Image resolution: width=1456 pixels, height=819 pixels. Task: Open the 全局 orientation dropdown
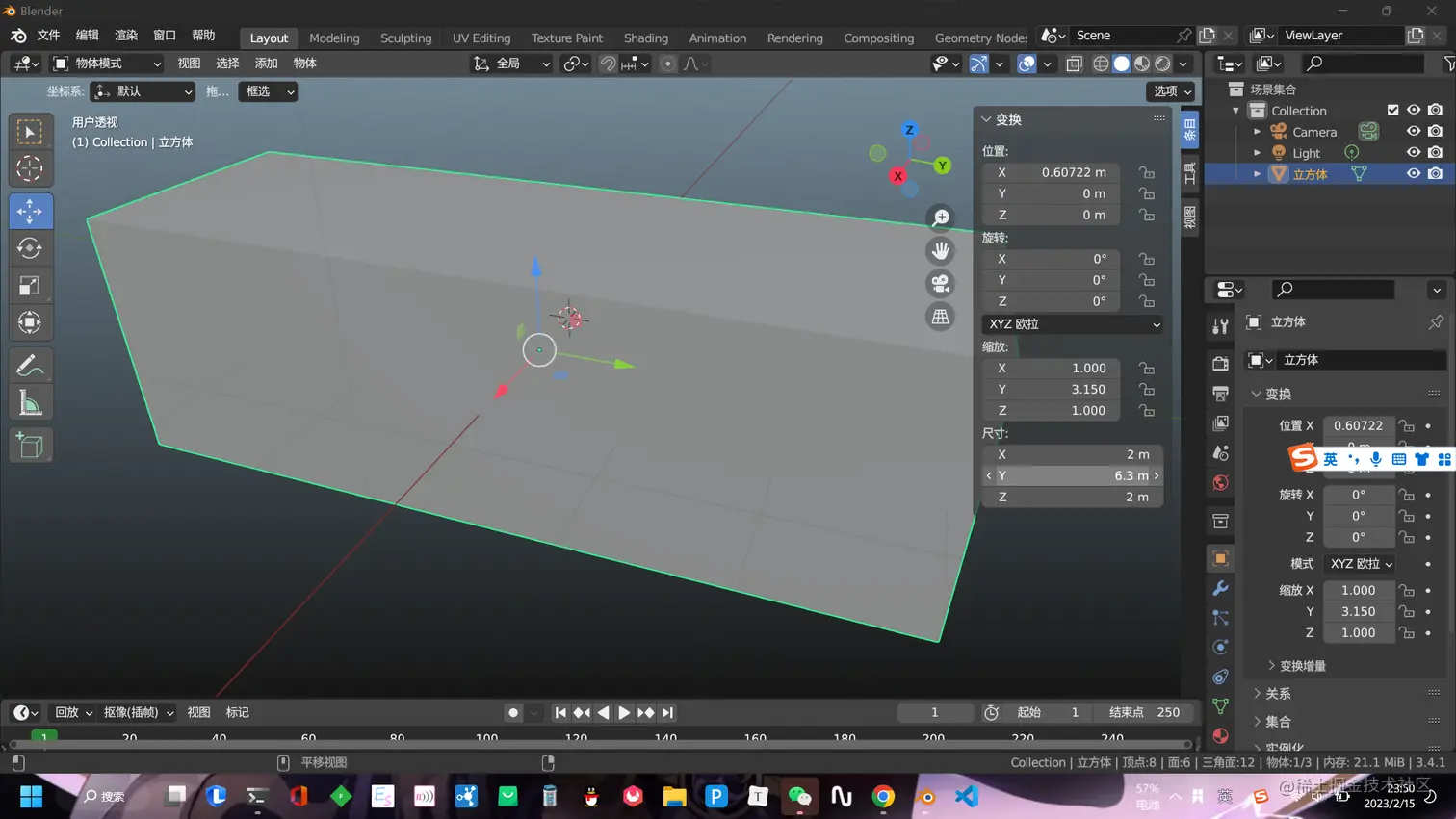pyautogui.click(x=512, y=64)
